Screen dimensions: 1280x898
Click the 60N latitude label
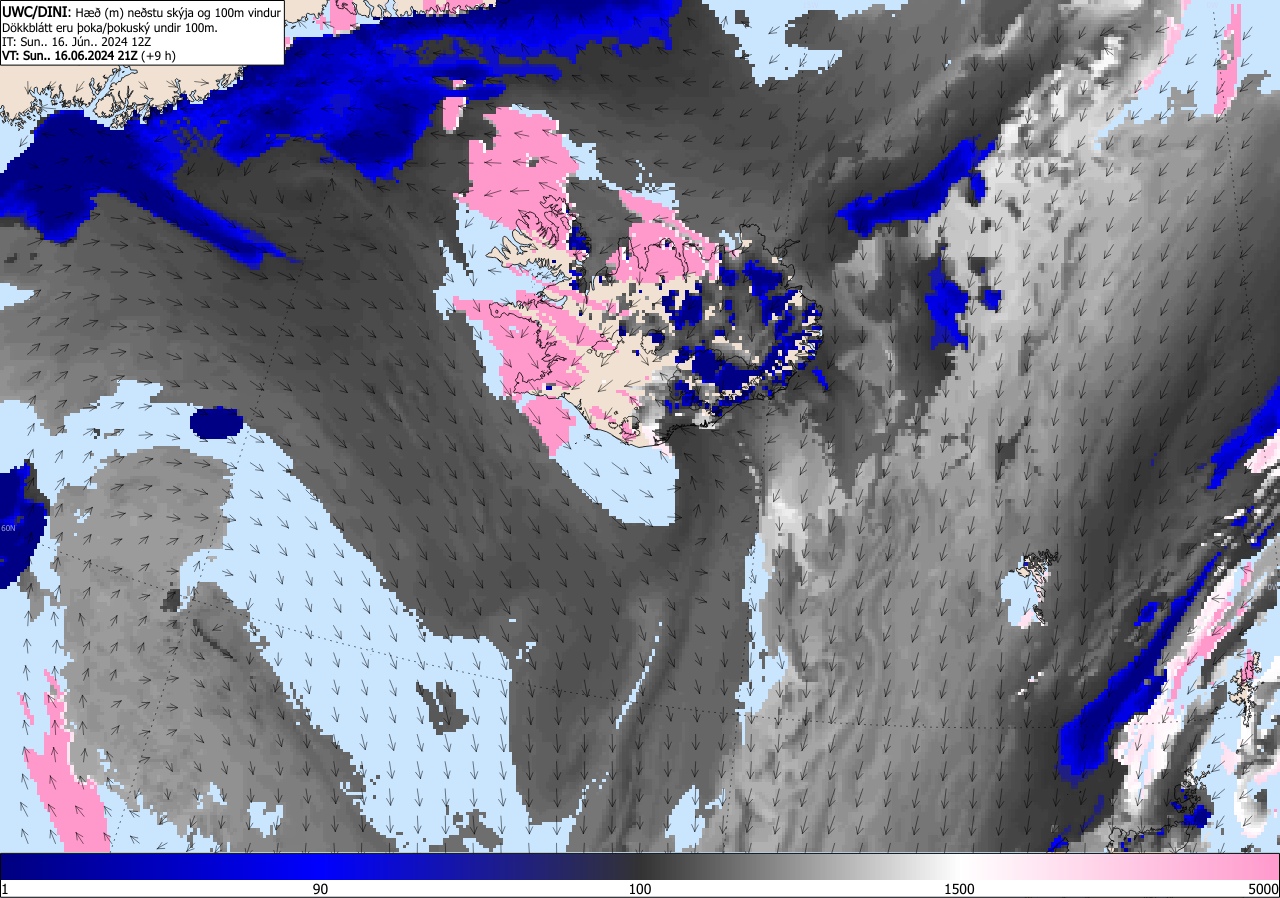(8, 528)
